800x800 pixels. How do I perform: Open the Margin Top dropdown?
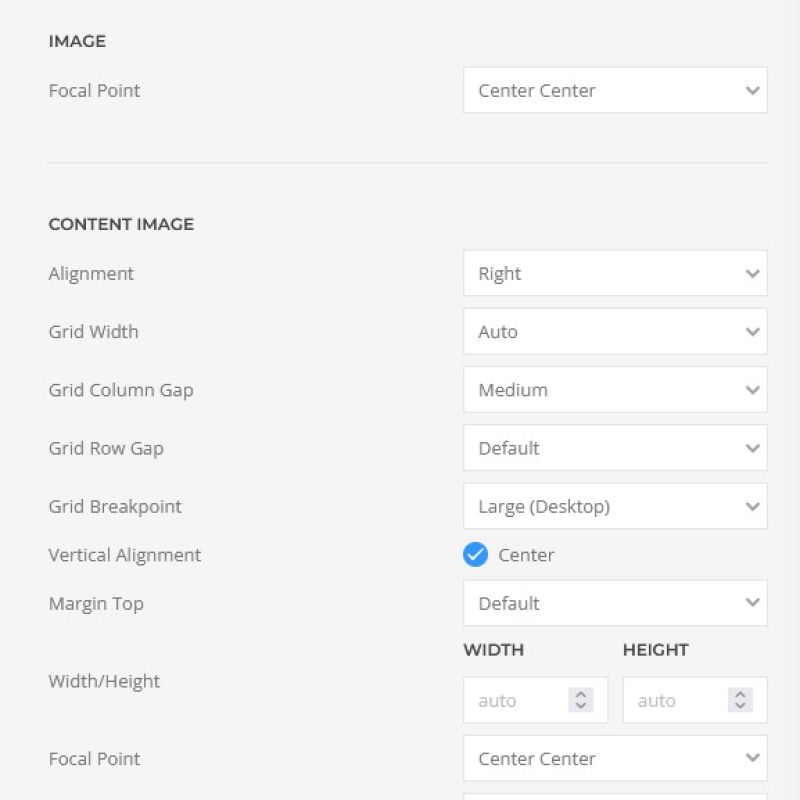pyautogui.click(x=615, y=603)
